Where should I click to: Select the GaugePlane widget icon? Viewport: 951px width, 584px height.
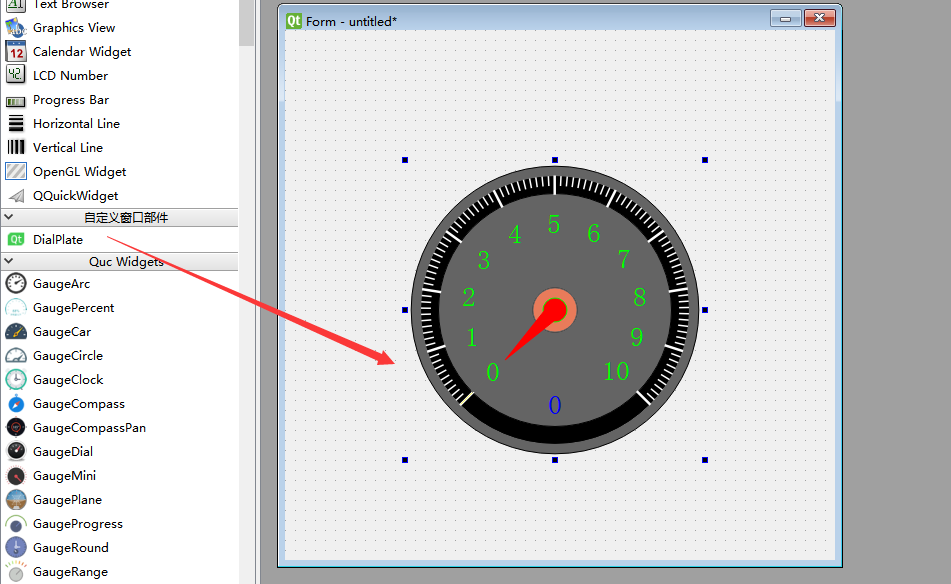(15, 499)
